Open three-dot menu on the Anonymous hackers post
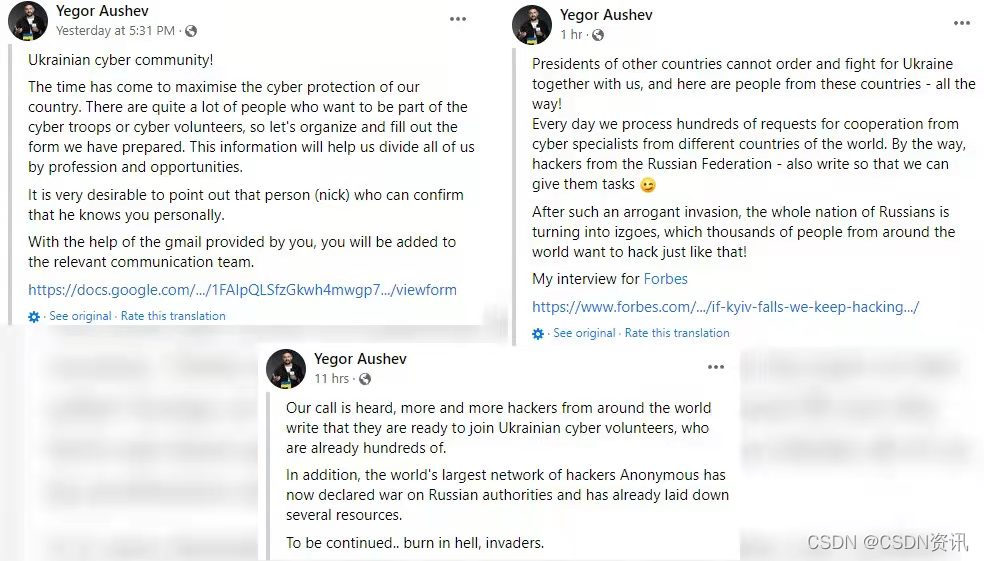 click(x=715, y=367)
